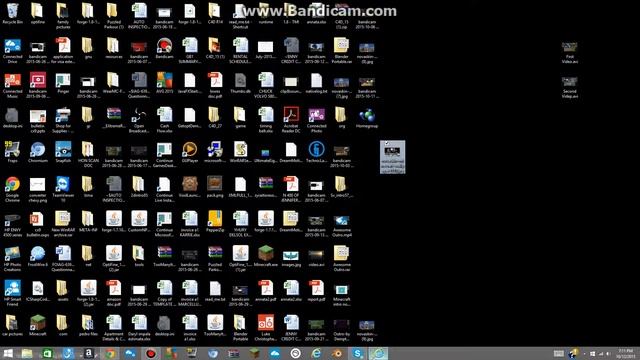Select the boxes doc.pdf file
Screen dimensions: 640x360
click(x=215, y=85)
